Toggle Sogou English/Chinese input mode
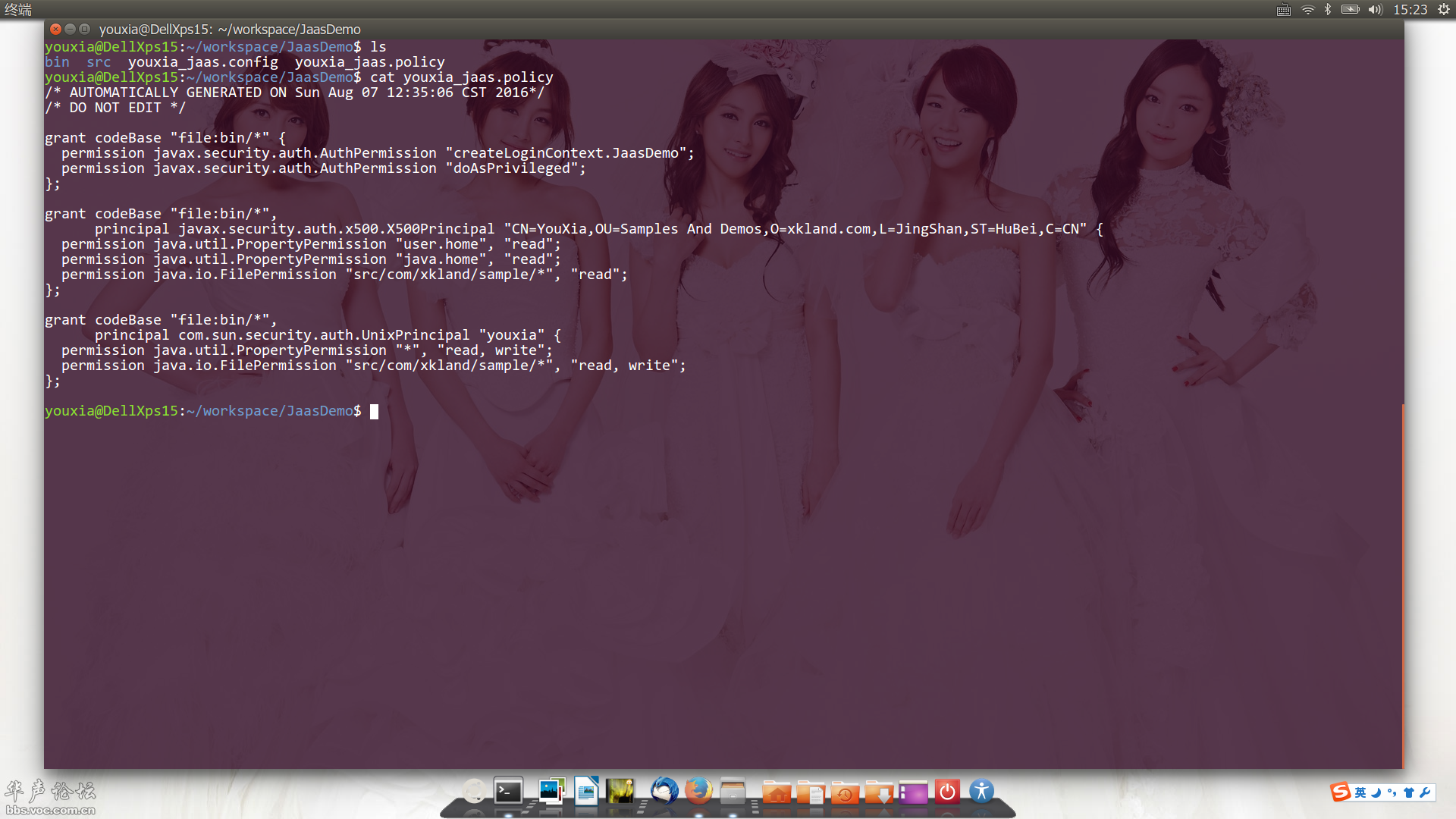This screenshot has height=819, width=1456. [1360, 792]
